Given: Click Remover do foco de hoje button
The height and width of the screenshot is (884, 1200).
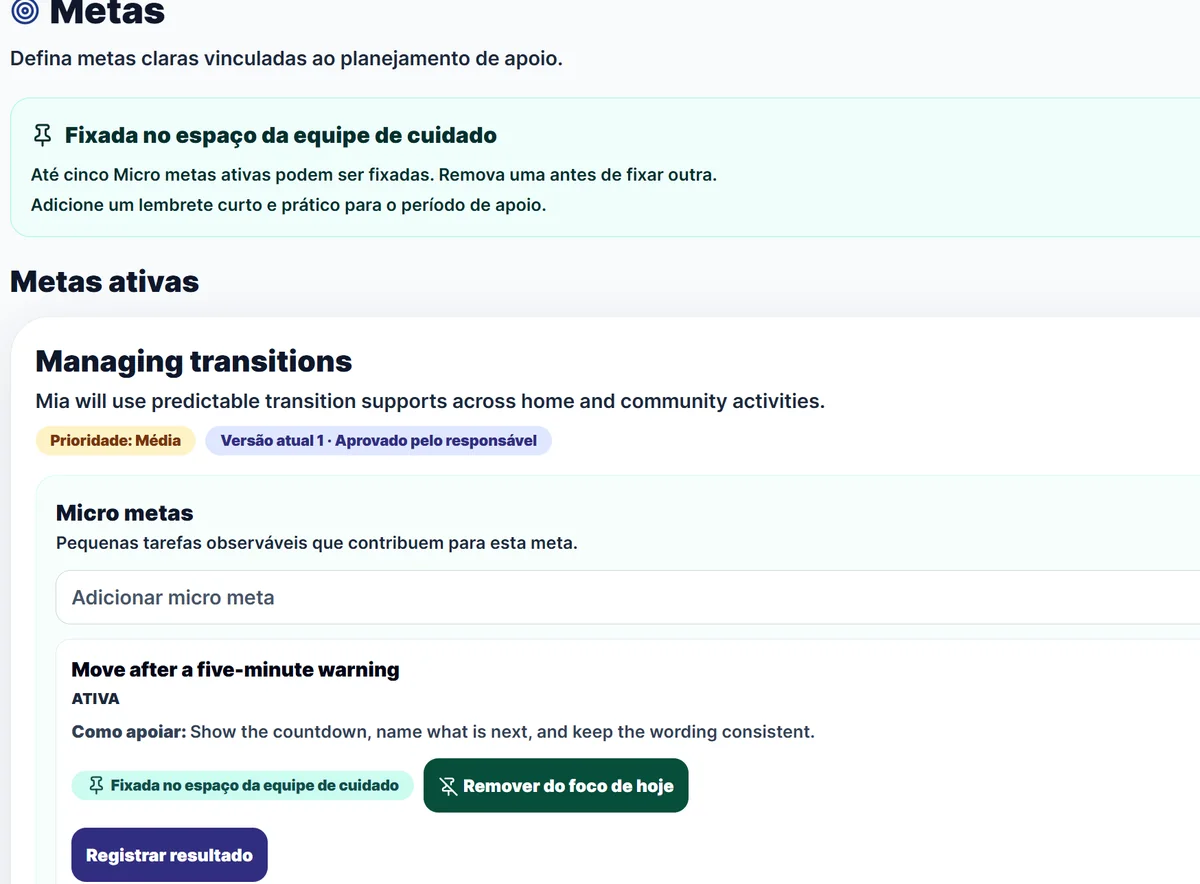Looking at the screenshot, I should 556,786.
